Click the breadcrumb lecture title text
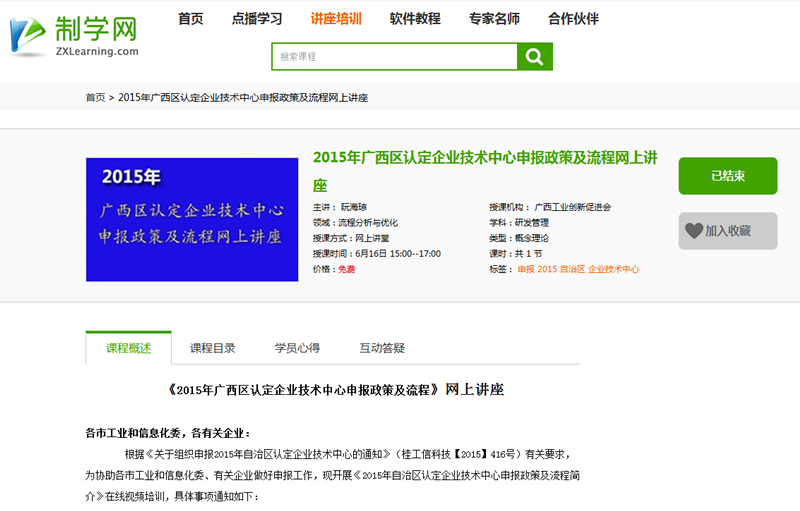 pyautogui.click(x=243, y=97)
